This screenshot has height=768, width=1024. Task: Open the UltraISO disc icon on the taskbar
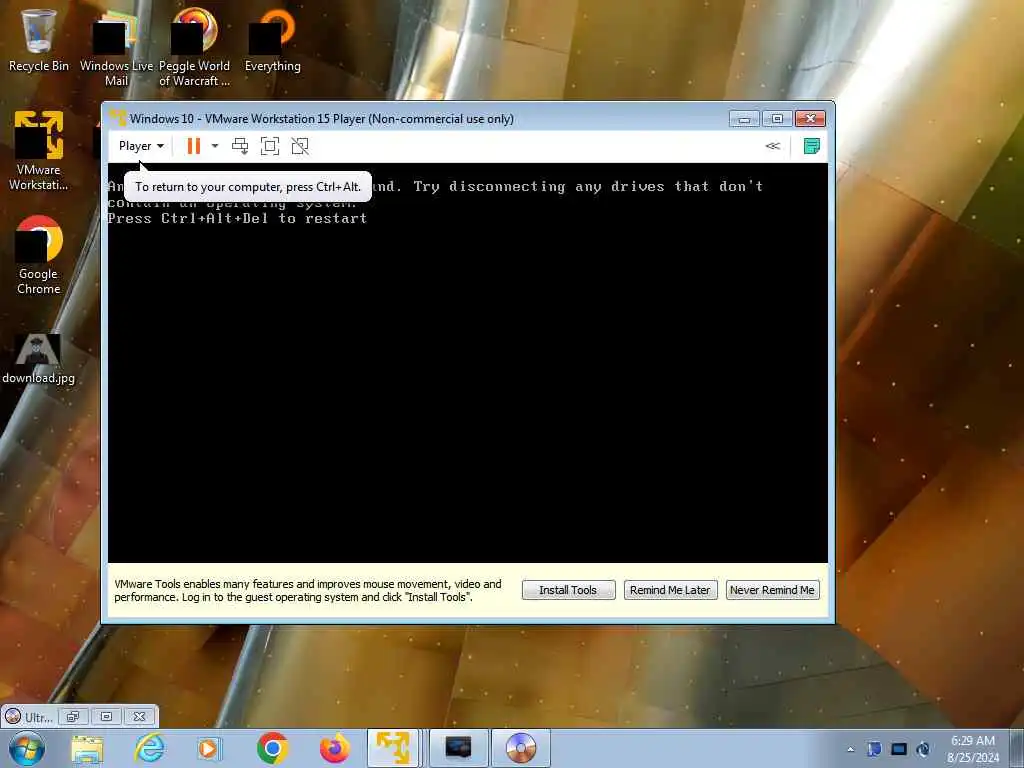tap(520, 748)
